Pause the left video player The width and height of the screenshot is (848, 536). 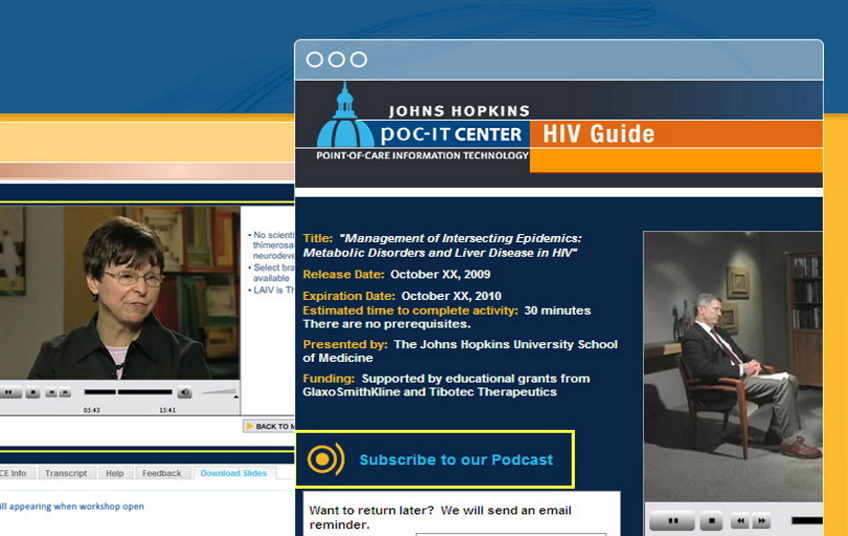point(9,393)
